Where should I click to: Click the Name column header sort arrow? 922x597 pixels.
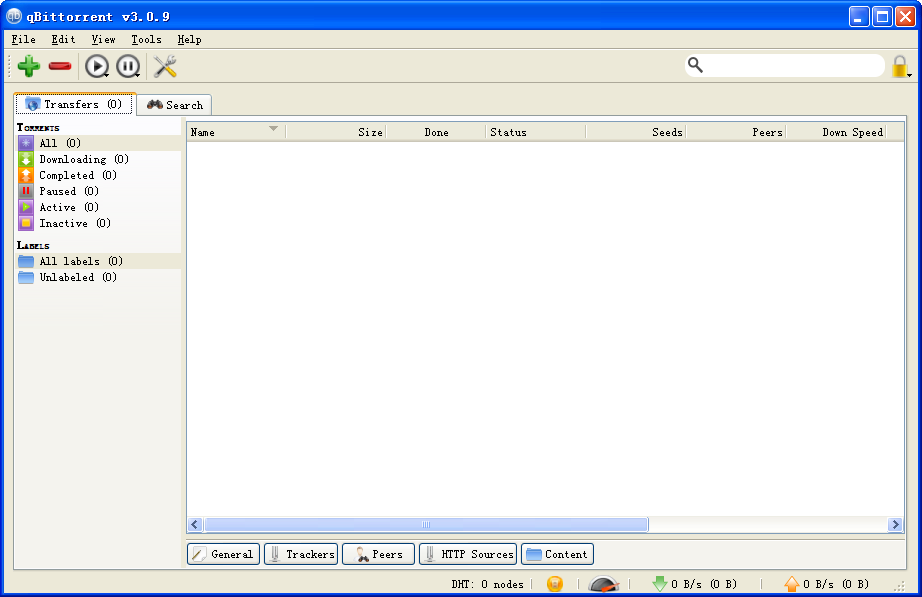(x=273, y=129)
